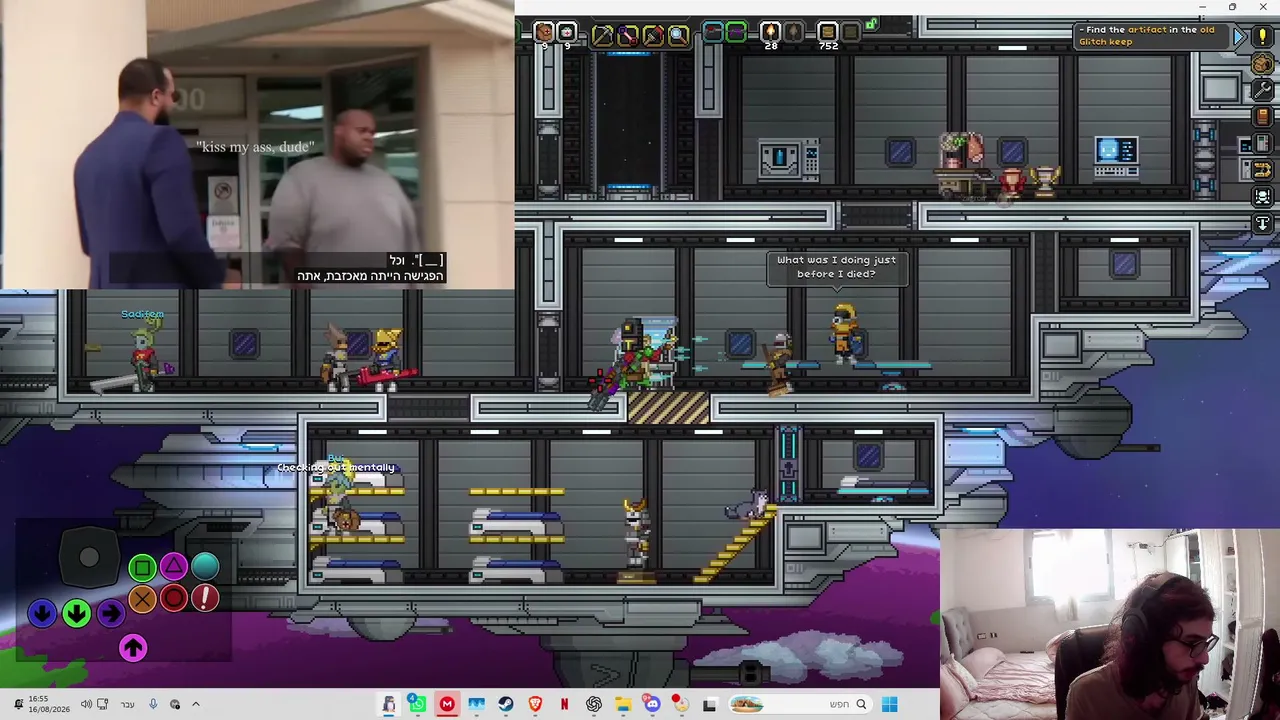Focus the taskbar search box
This screenshot has height=720, width=1280.
point(799,705)
